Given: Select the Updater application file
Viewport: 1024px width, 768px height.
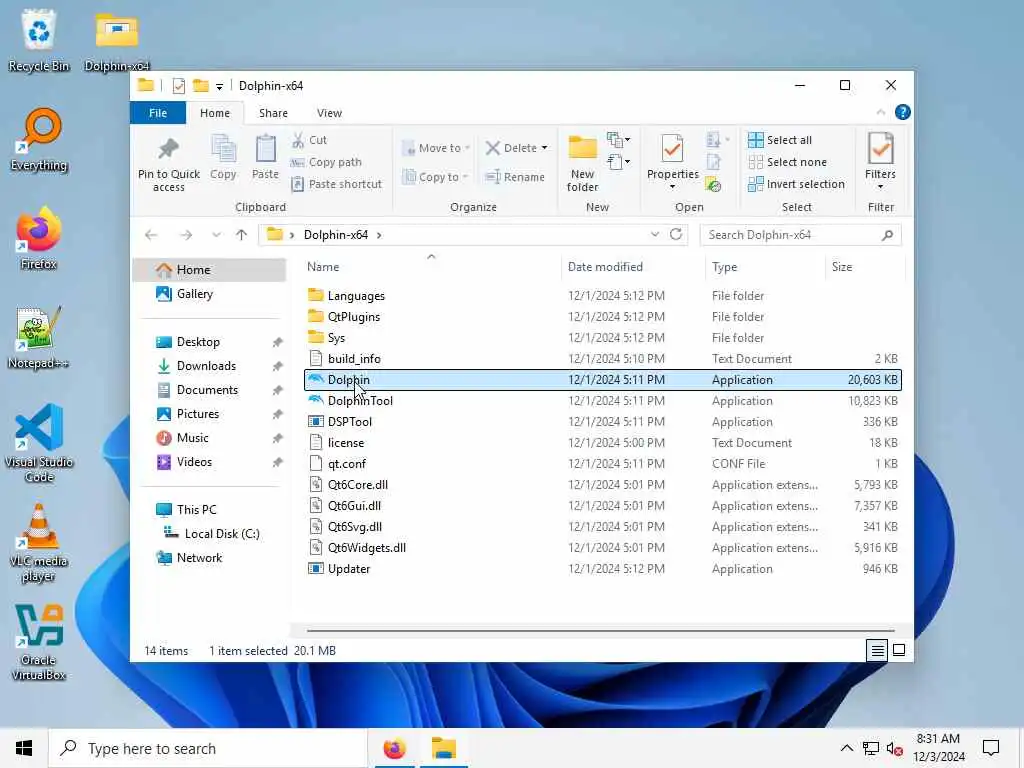Looking at the screenshot, I should [x=602, y=569].
